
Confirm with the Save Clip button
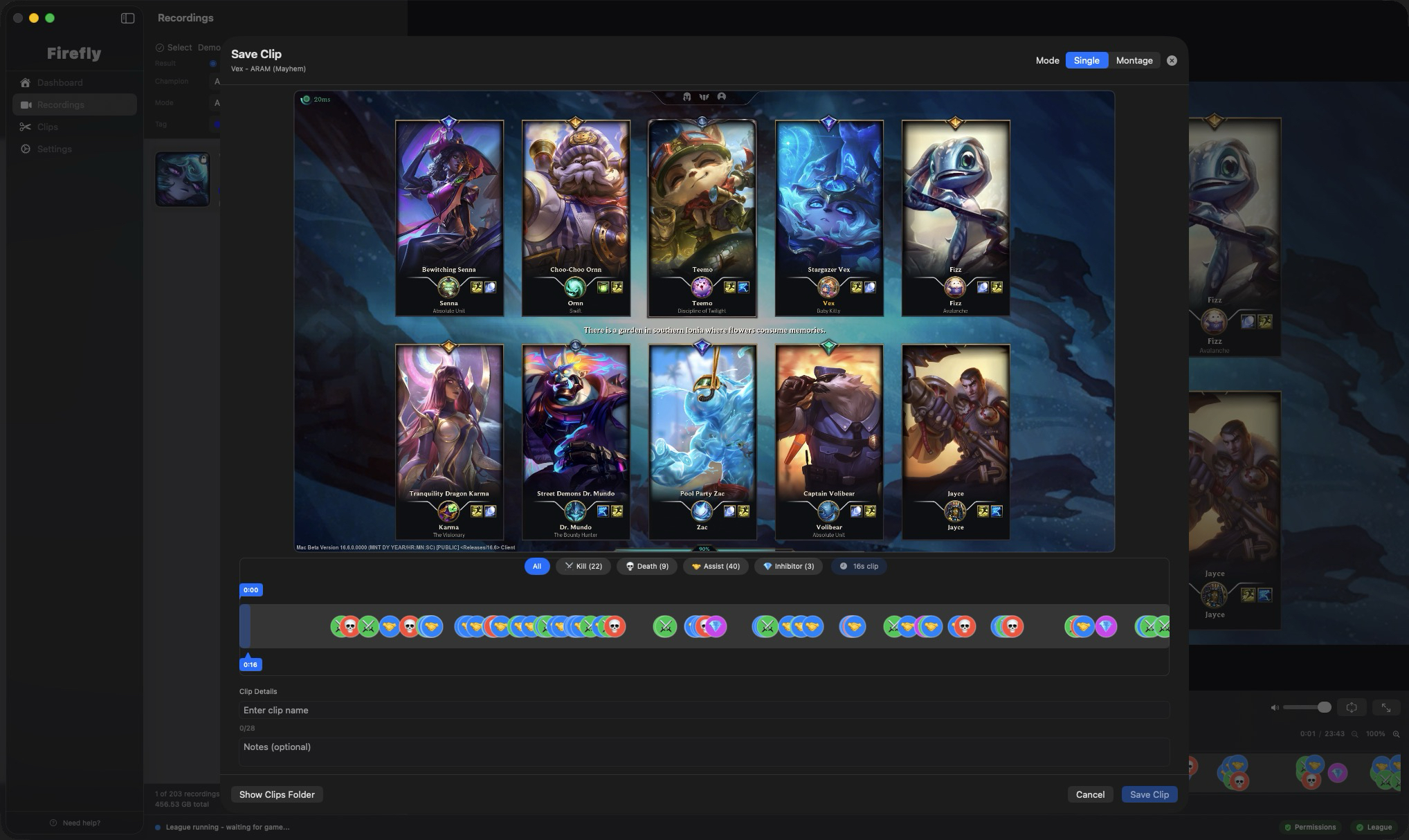[1149, 794]
